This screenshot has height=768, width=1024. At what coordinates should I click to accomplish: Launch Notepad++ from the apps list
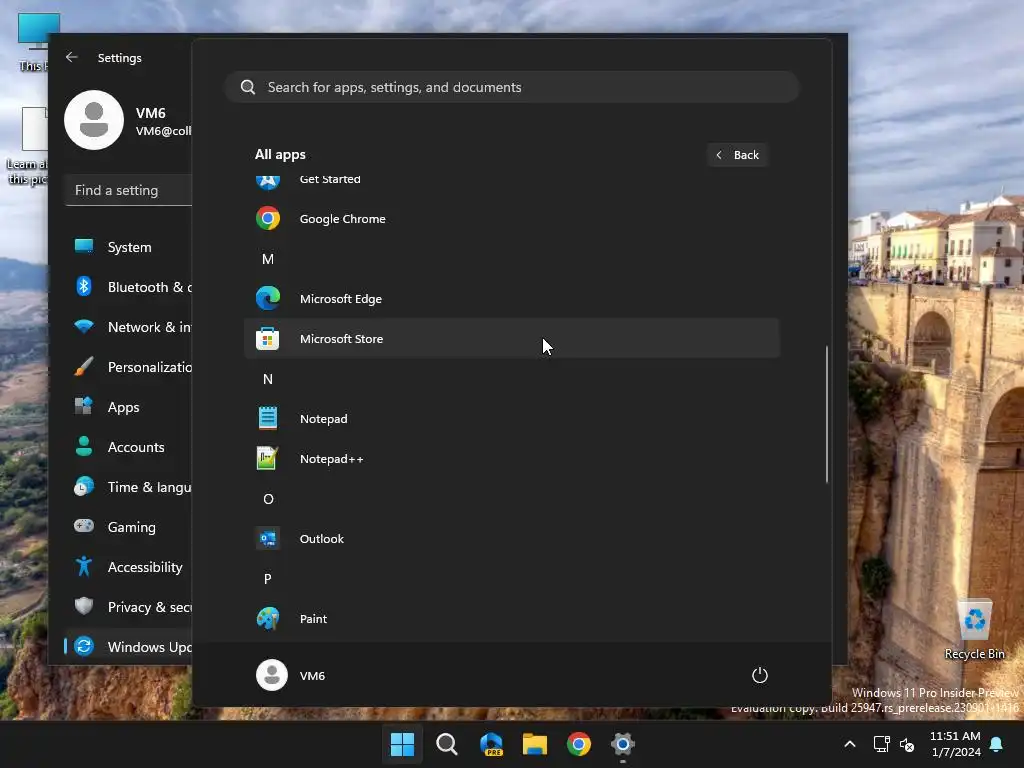pyautogui.click(x=511, y=458)
